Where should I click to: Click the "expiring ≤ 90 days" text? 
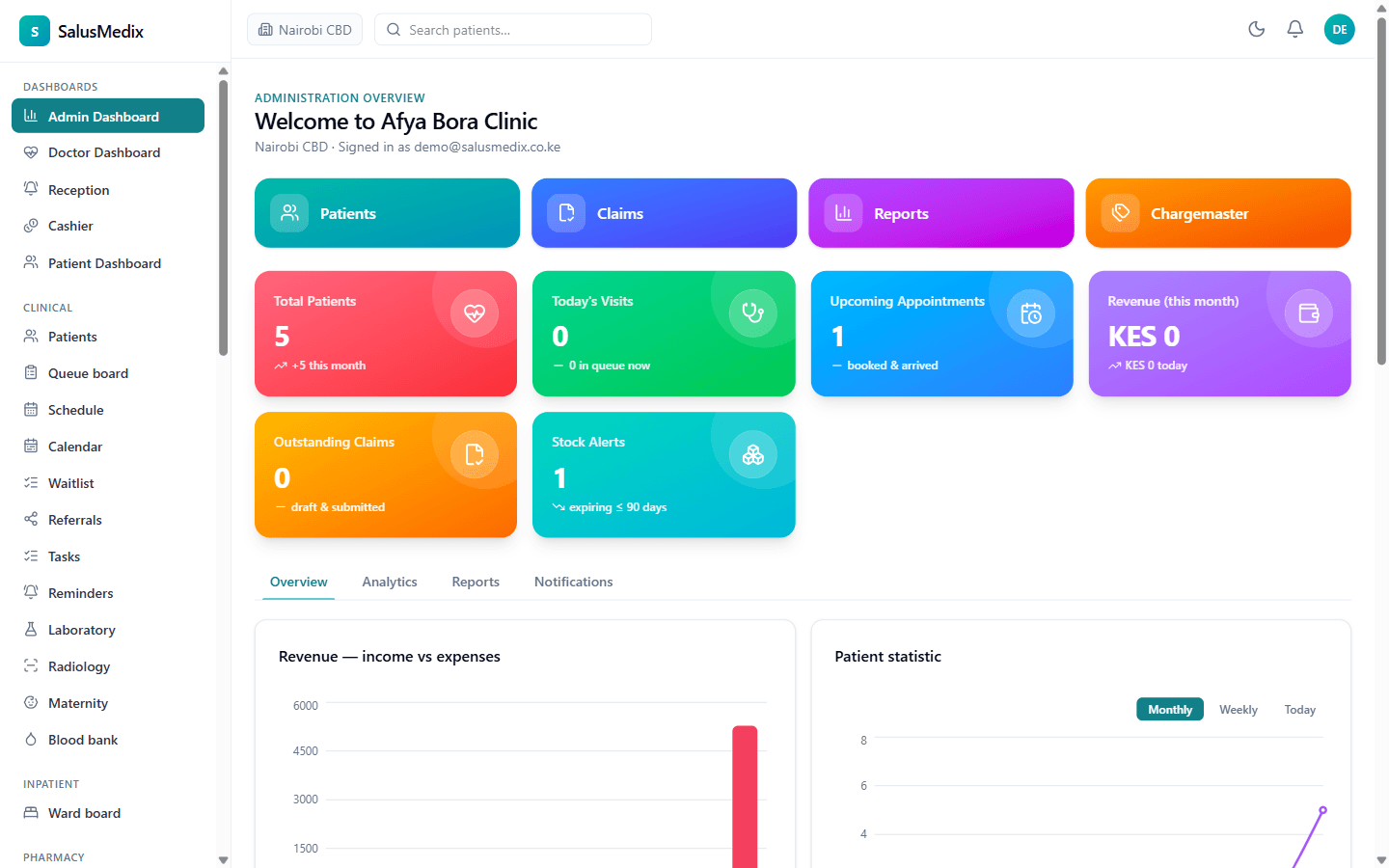coord(618,507)
